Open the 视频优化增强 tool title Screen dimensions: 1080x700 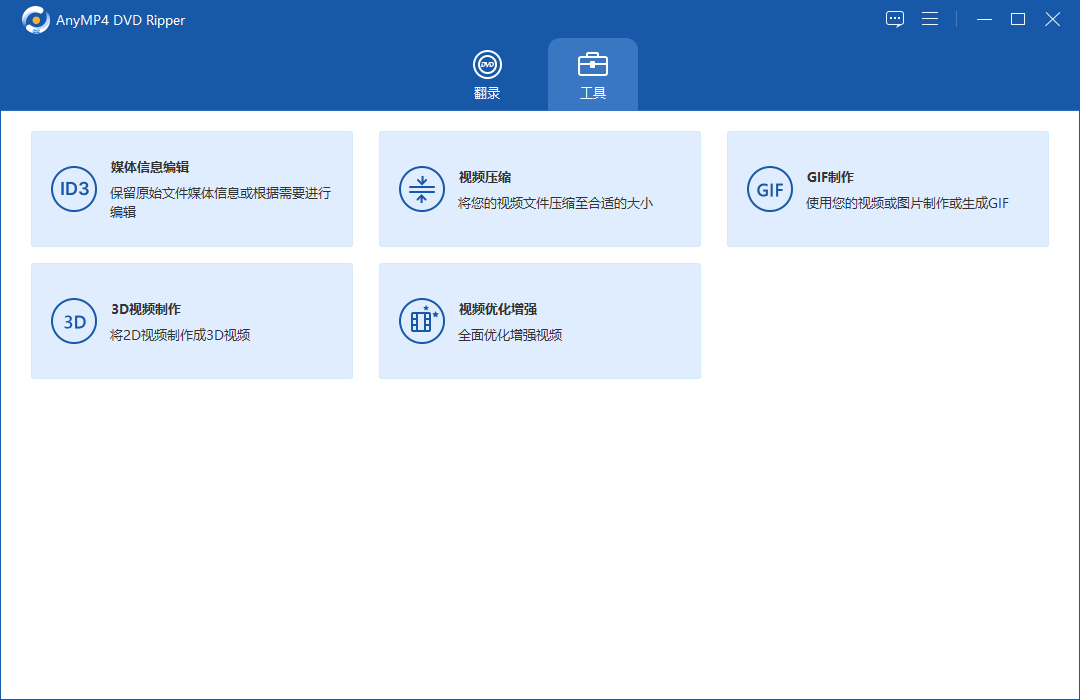coord(498,309)
